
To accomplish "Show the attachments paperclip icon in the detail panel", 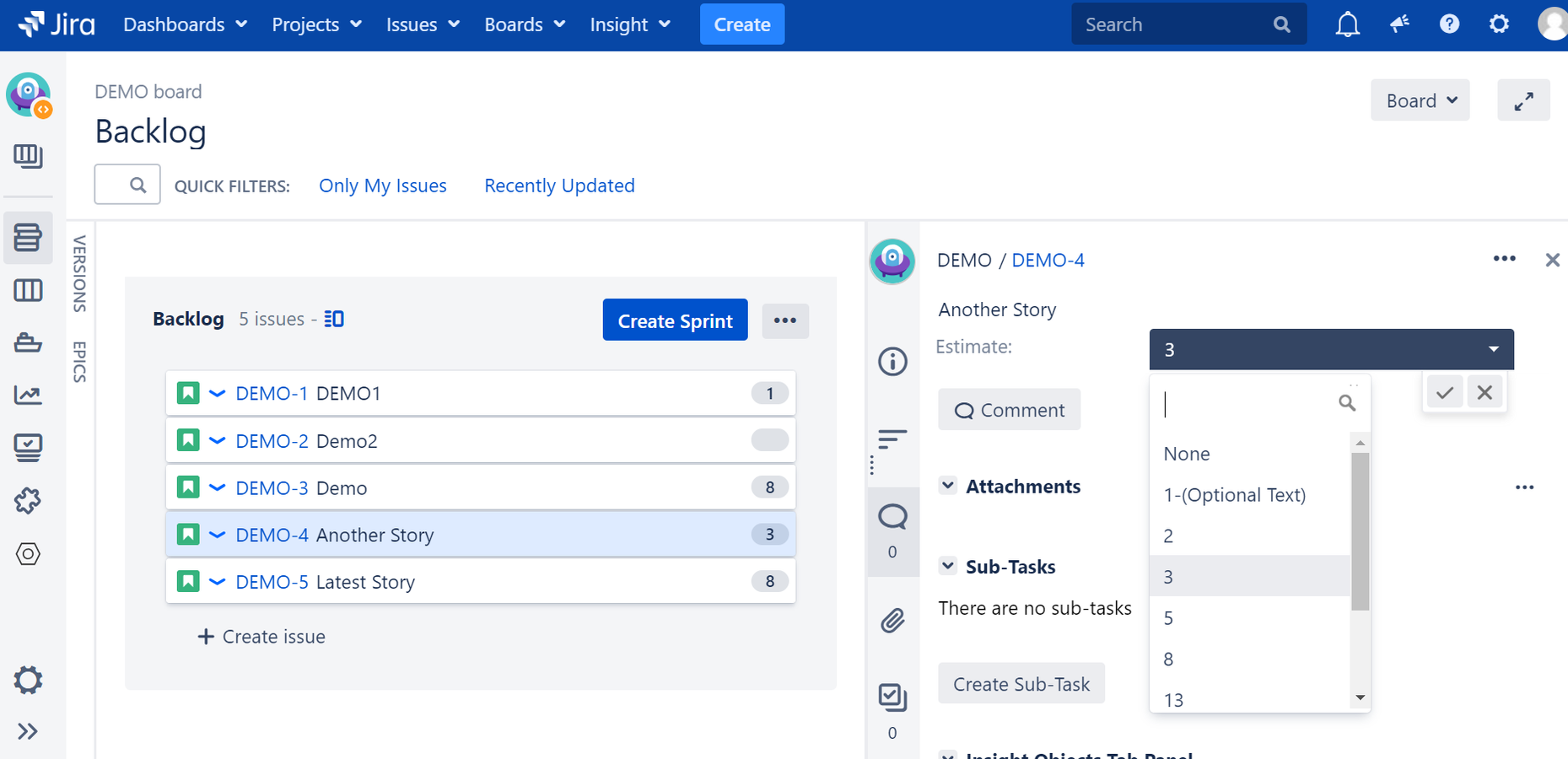I will click(892, 621).
